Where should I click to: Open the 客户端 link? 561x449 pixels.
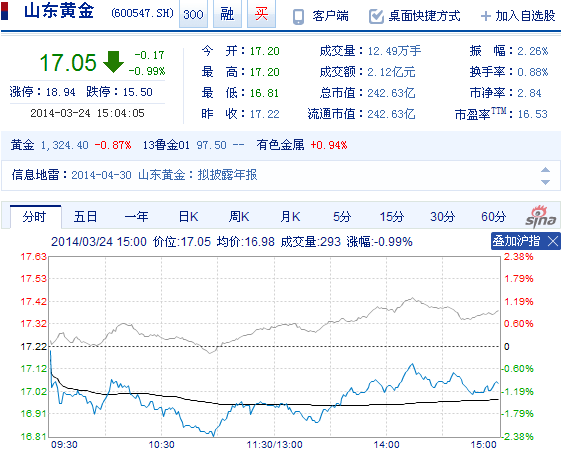click(x=330, y=16)
